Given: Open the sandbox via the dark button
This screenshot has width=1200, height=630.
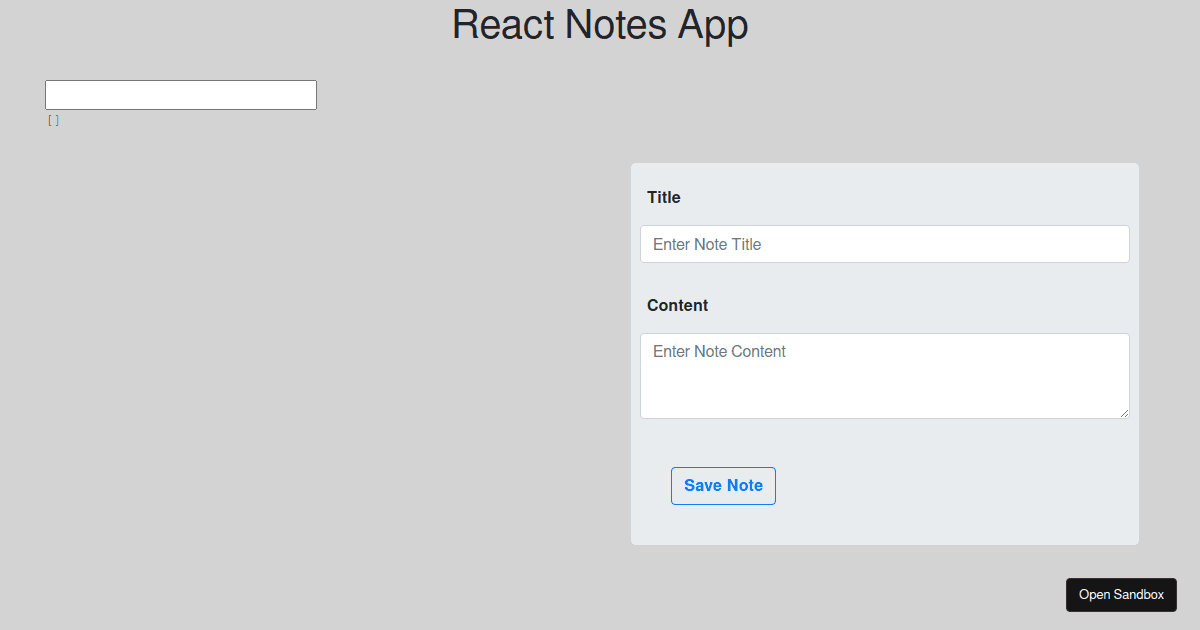Looking at the screenshot, I should click(1121, 594).
